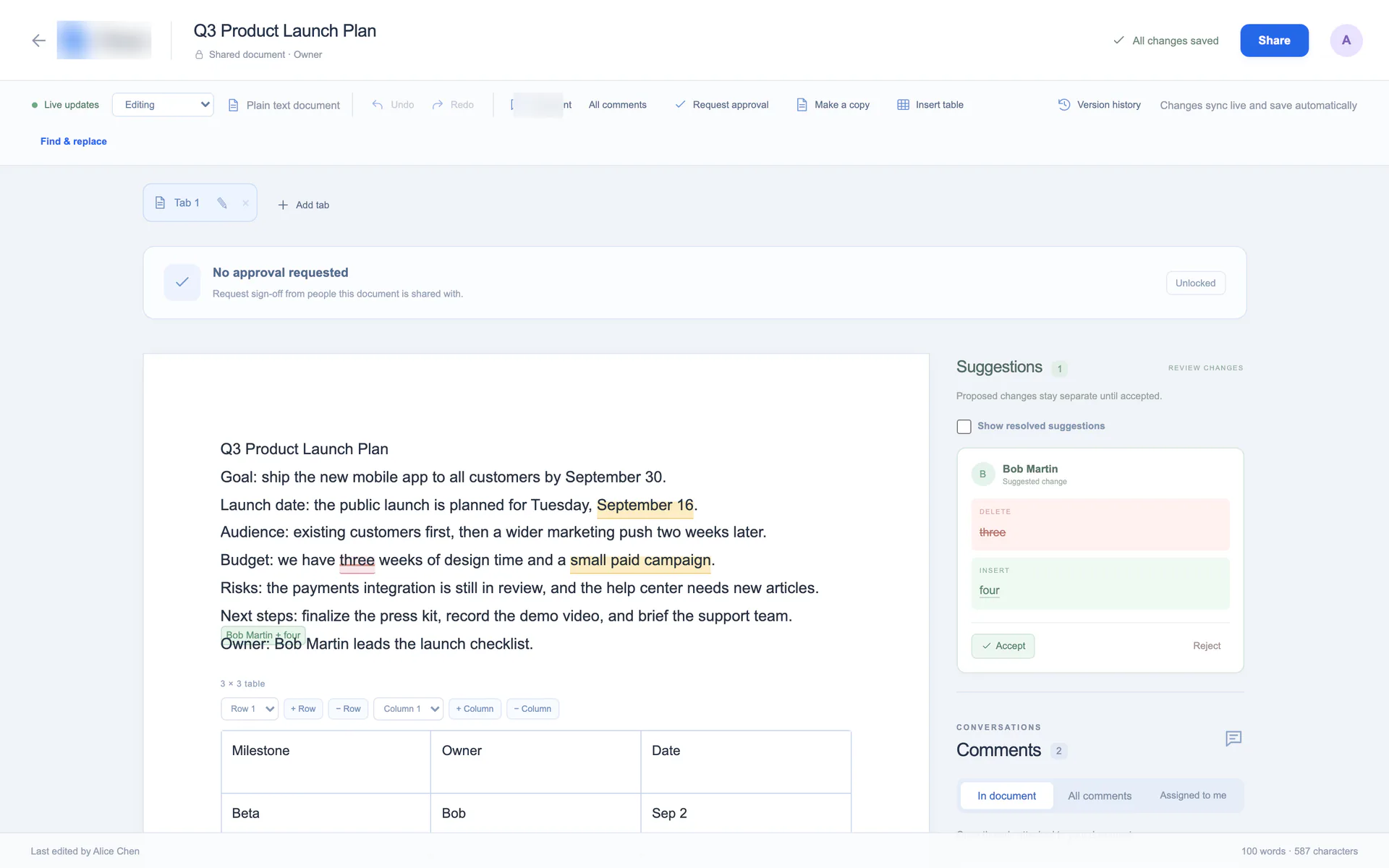This screenshot has height=868, width=1389.
Task: Accept Bob Martin's suggested change
Action: tap(1003, 646)
